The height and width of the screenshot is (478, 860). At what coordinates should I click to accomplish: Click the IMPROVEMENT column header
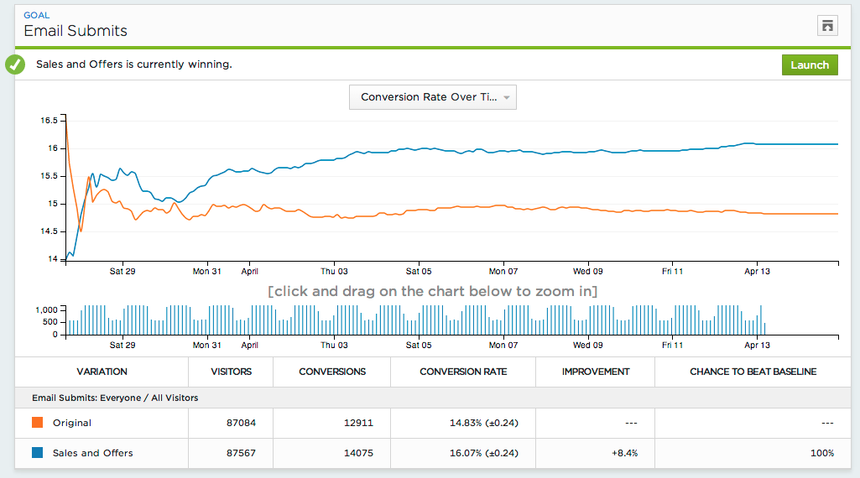click(596, 372)
